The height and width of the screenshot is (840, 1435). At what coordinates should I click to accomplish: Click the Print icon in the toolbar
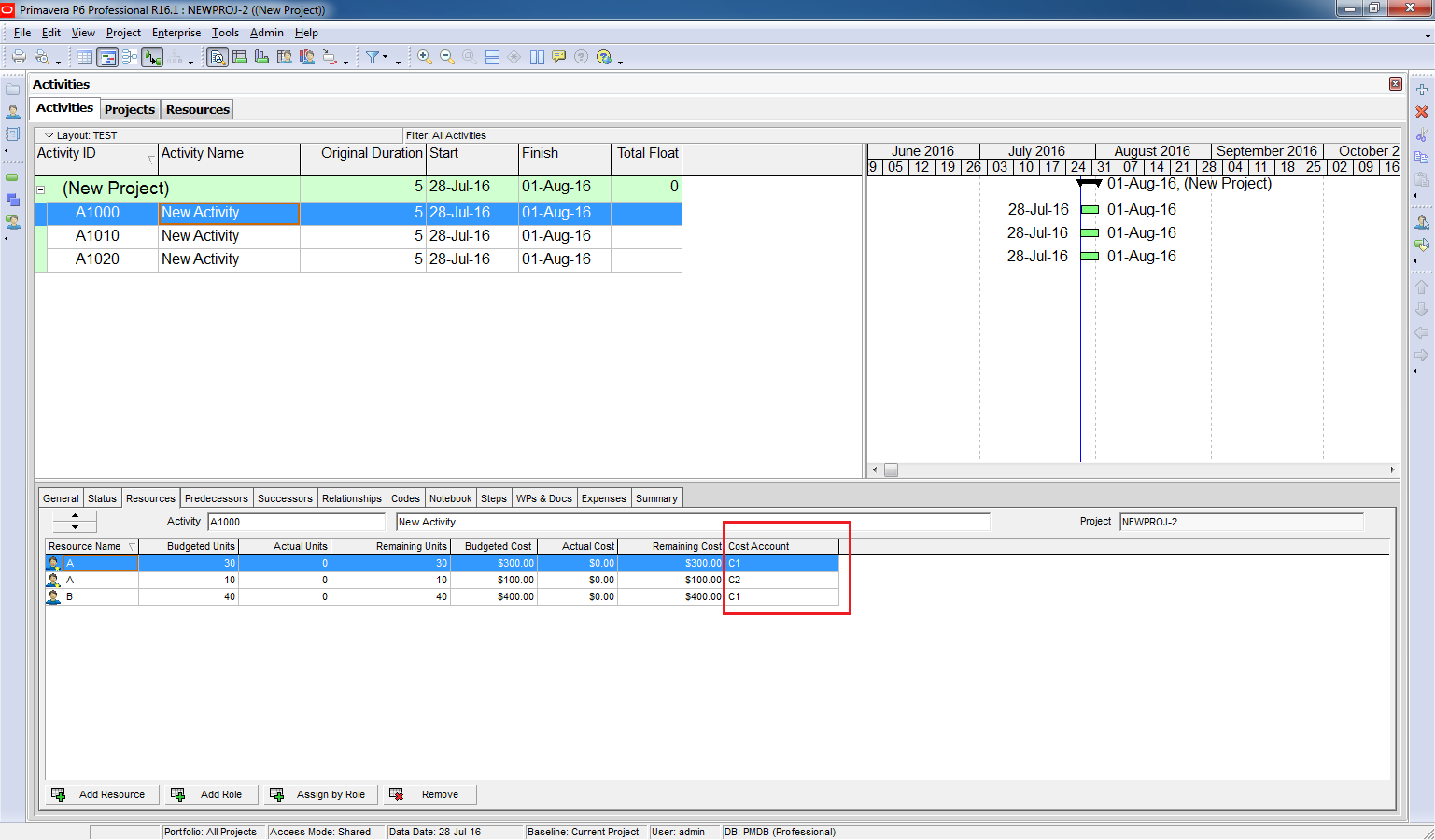point(18,57)
